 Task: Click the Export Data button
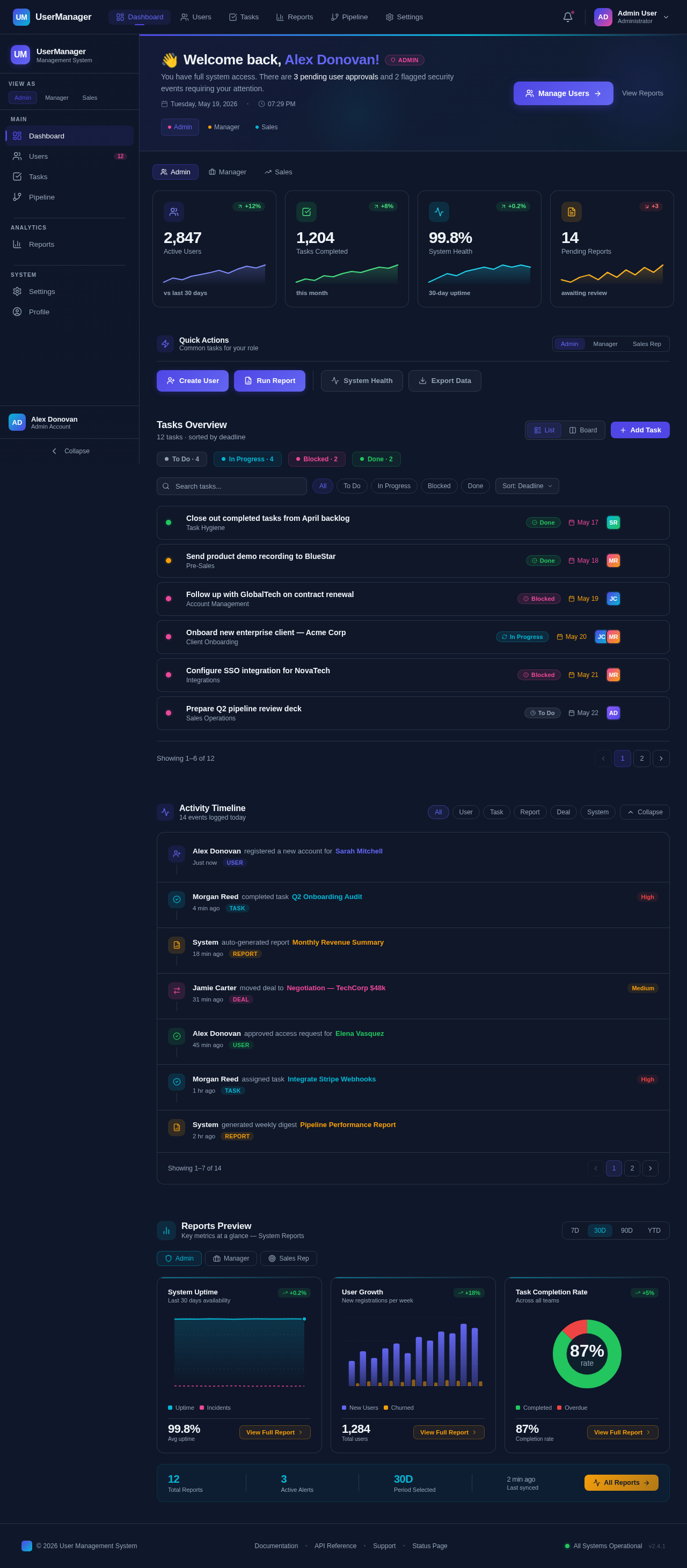coord(444,381)
